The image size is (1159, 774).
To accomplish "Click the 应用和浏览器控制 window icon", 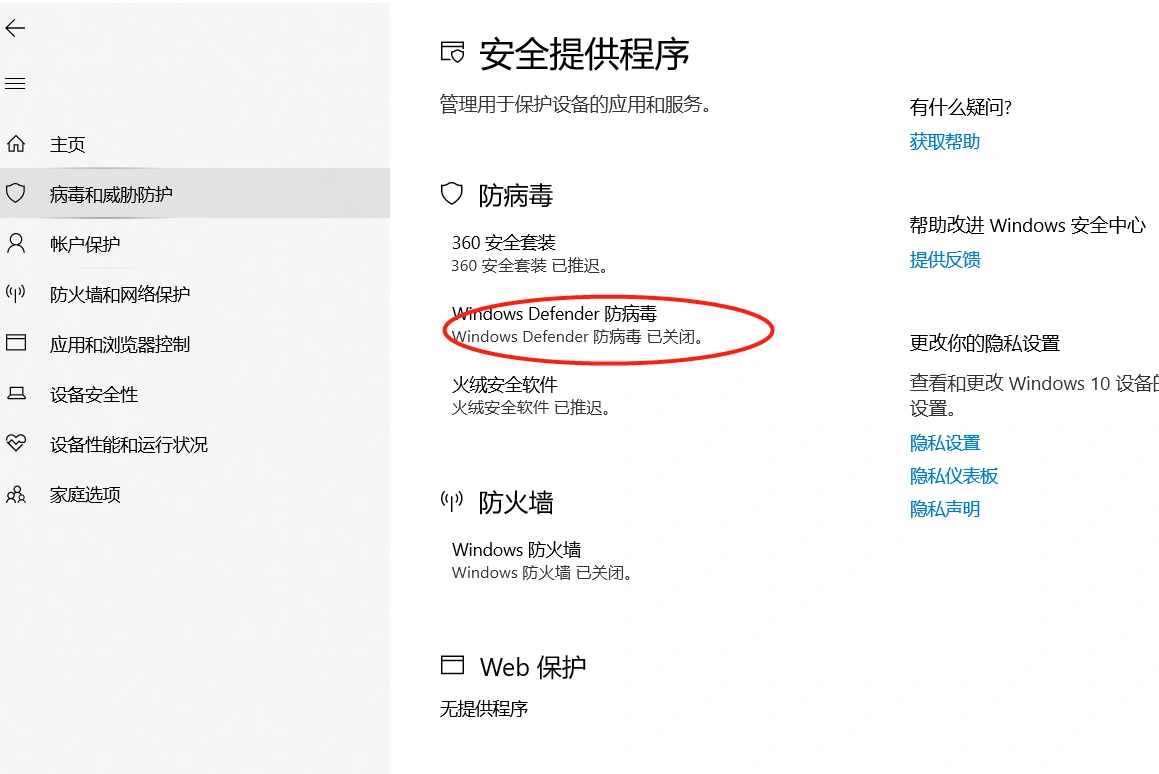I will click(x=15, y=344).
